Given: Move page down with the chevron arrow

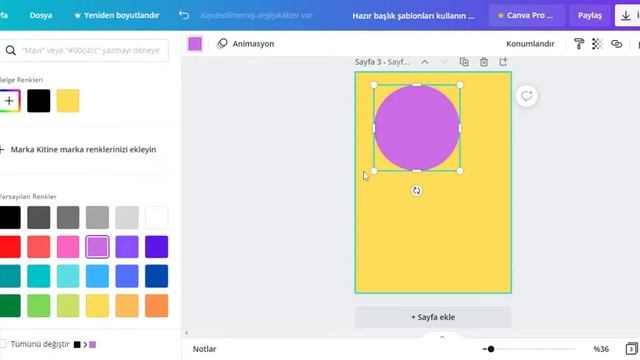Looking at the screenshot, I should pyautogui.click(x=444, y=62).
